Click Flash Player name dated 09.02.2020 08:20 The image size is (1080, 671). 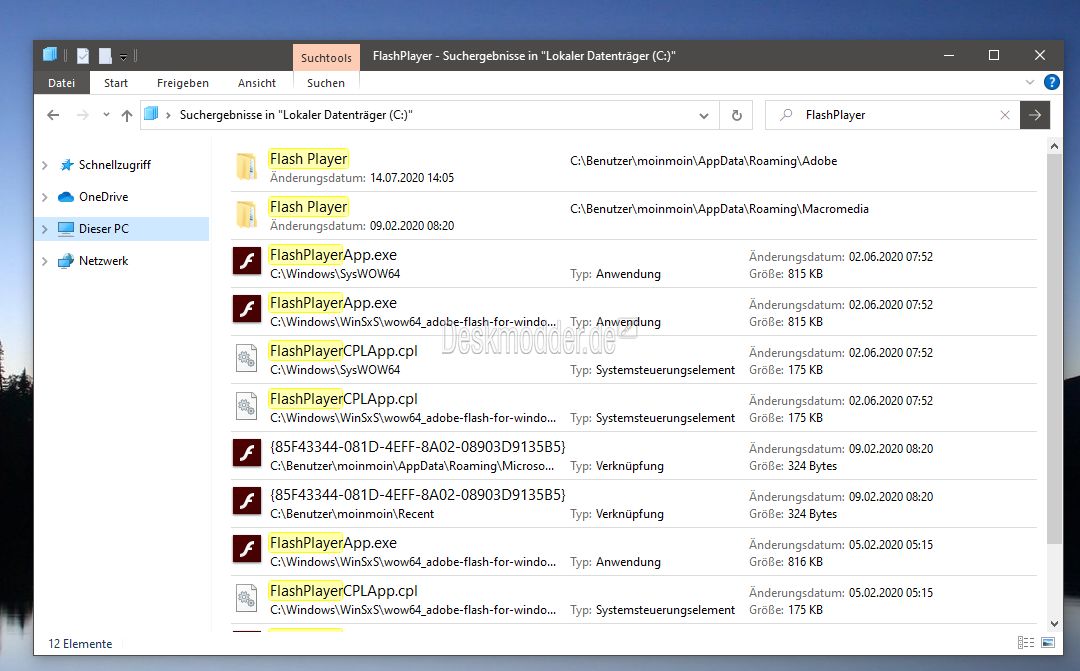(x=308, y=207)
